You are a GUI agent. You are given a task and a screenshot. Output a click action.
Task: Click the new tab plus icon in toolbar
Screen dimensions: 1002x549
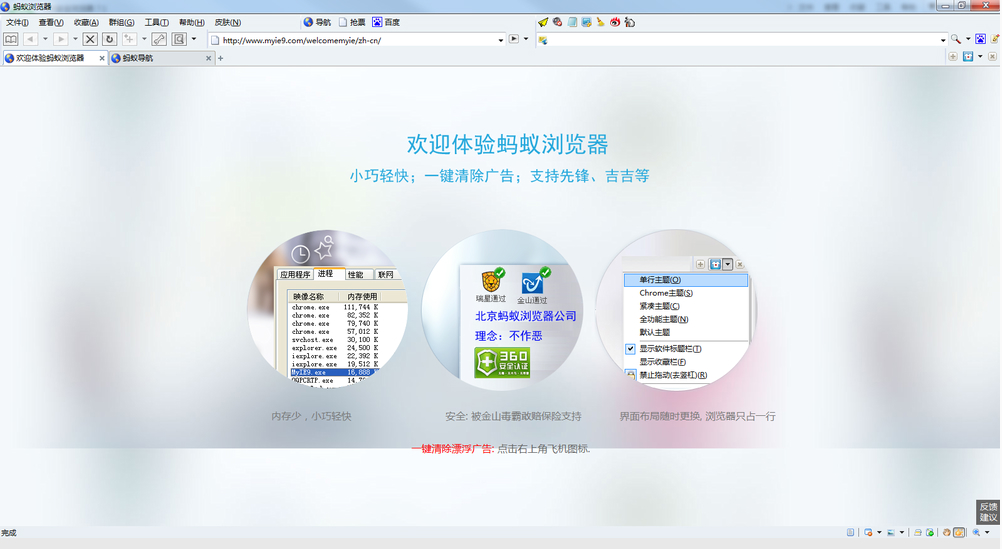coord(129,40)
